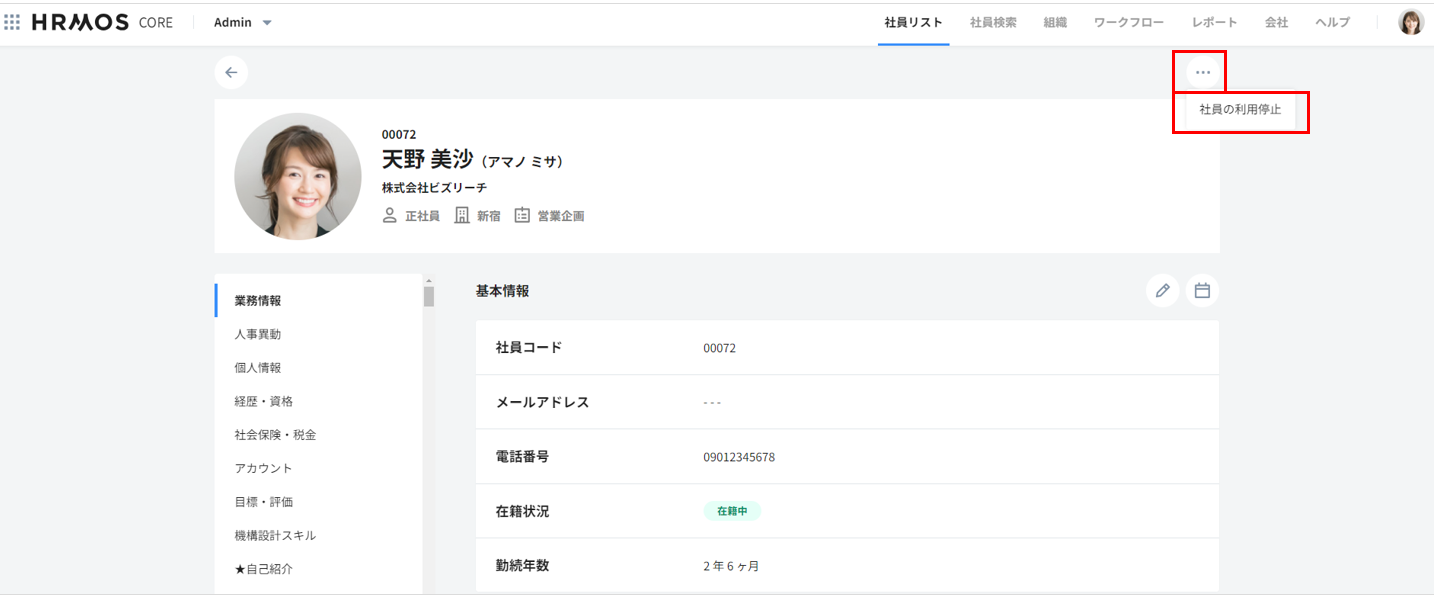Click the HRMOS CORE logo

102,22
